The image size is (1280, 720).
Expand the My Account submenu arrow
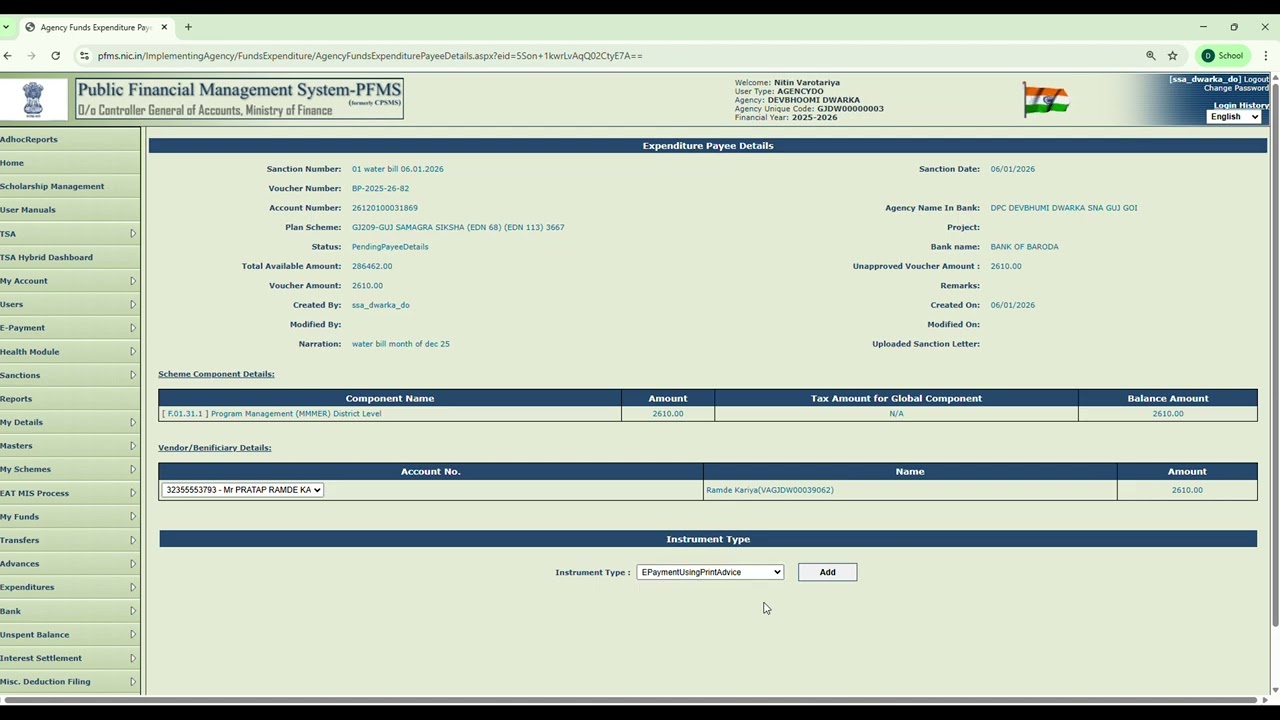133,281
